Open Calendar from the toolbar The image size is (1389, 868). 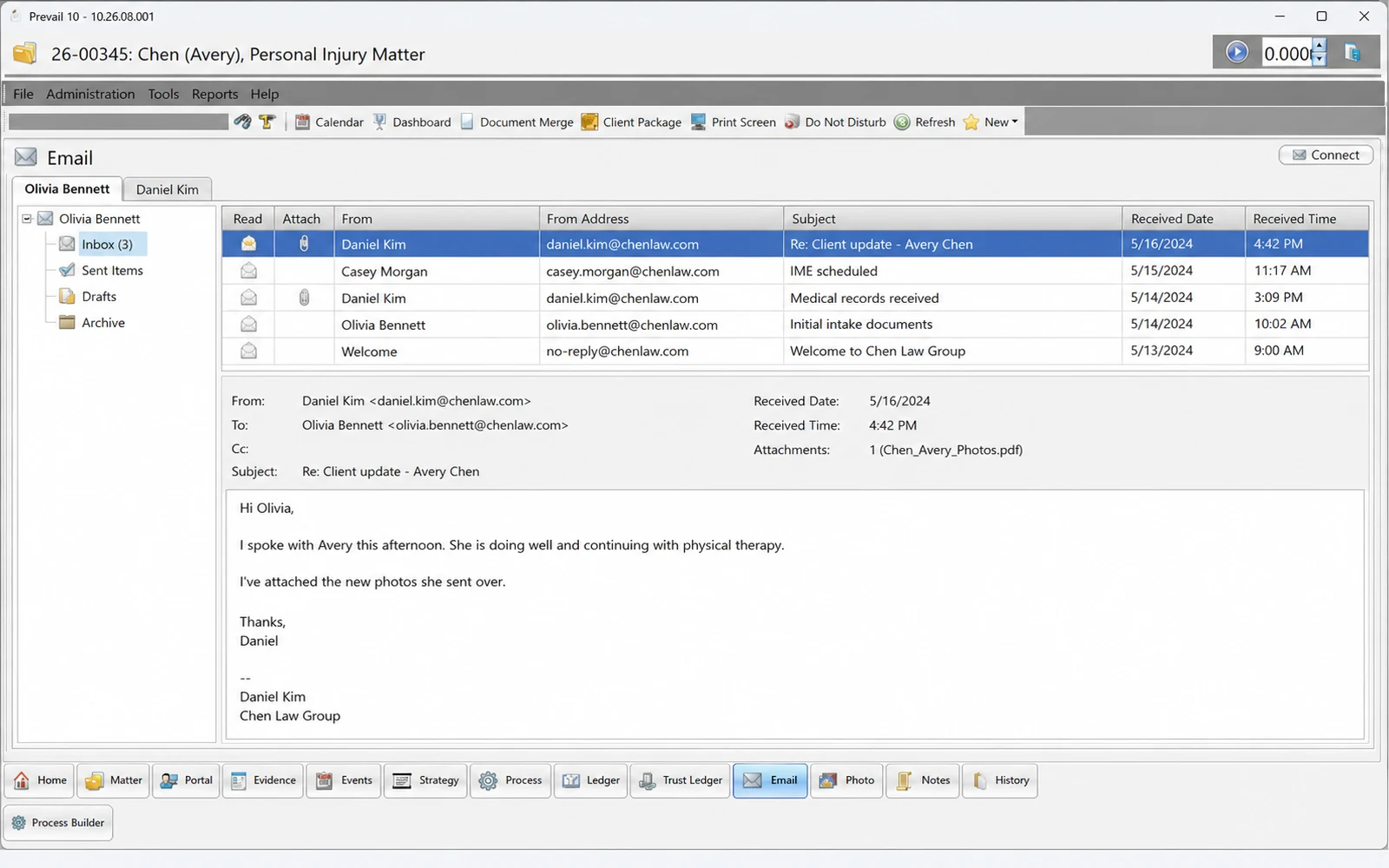click(329, 122)
